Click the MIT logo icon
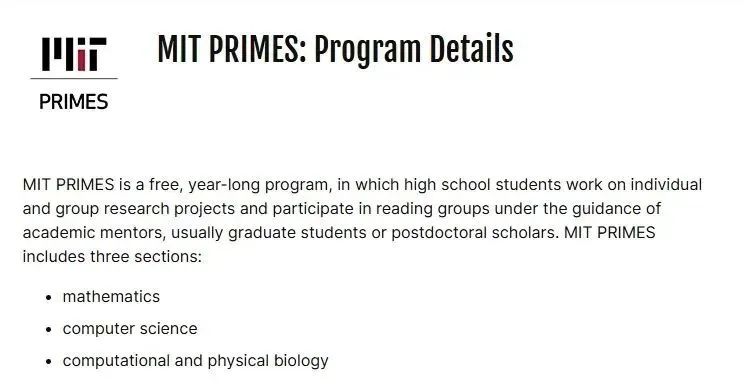This screenshot has height=391, width=744. pyautogui.click(x=74, y=54)
